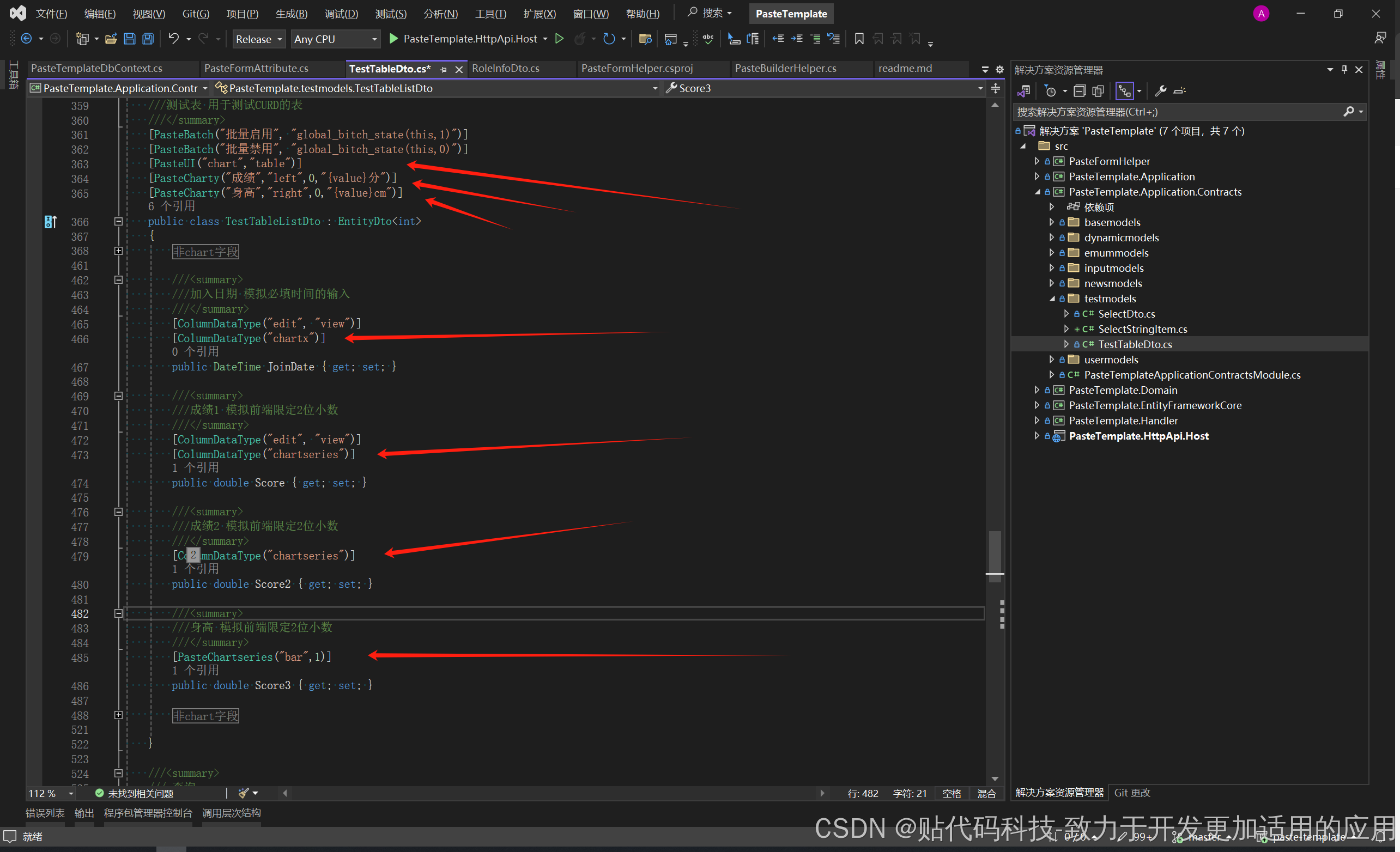Expand the usermodels folder in tree
The width and height of the screenshot is (1400, 852).
[1052, 360]
